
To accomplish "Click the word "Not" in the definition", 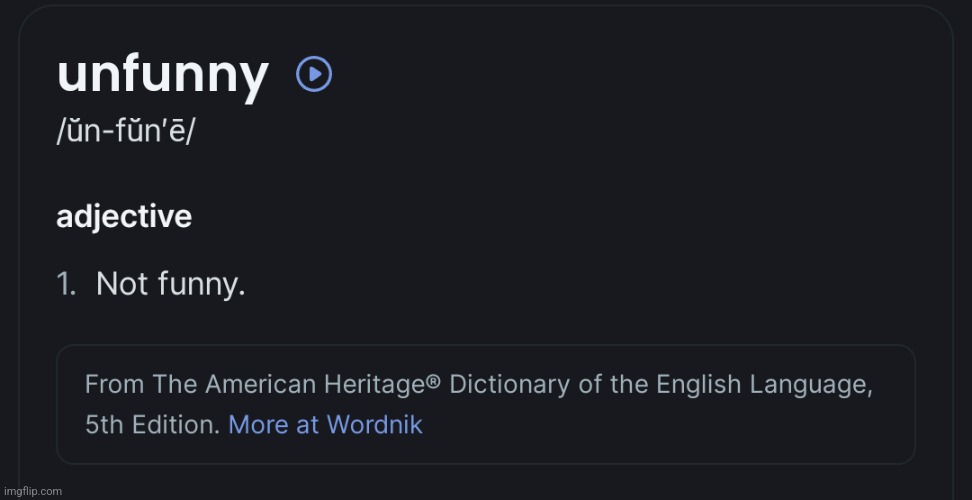I will [122, 285].
